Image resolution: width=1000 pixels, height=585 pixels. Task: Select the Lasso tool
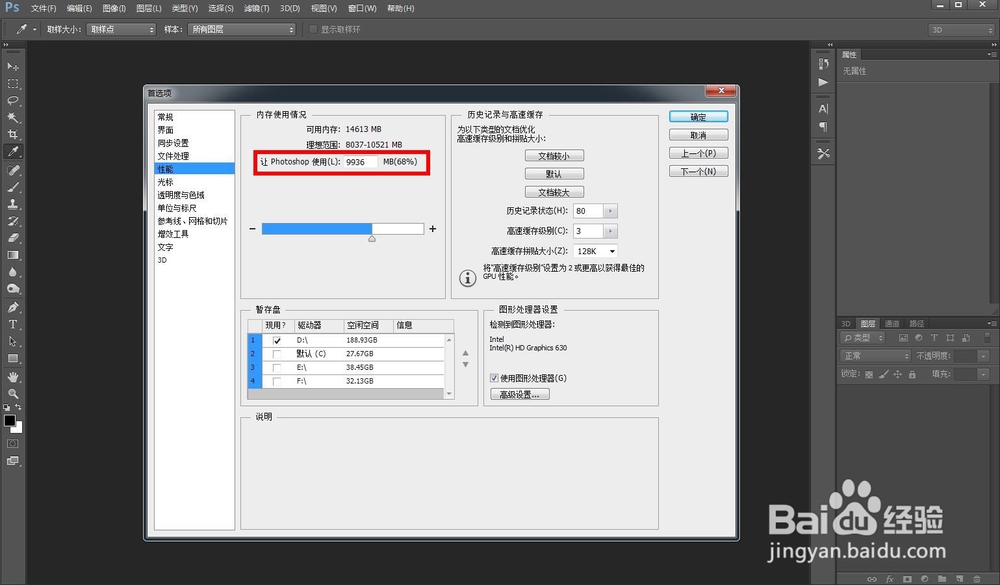13,101
